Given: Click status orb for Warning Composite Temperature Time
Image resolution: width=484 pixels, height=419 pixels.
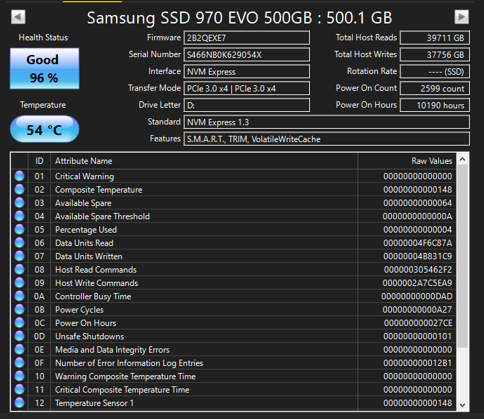Looking at the screenshot, I should click(20, 376).
